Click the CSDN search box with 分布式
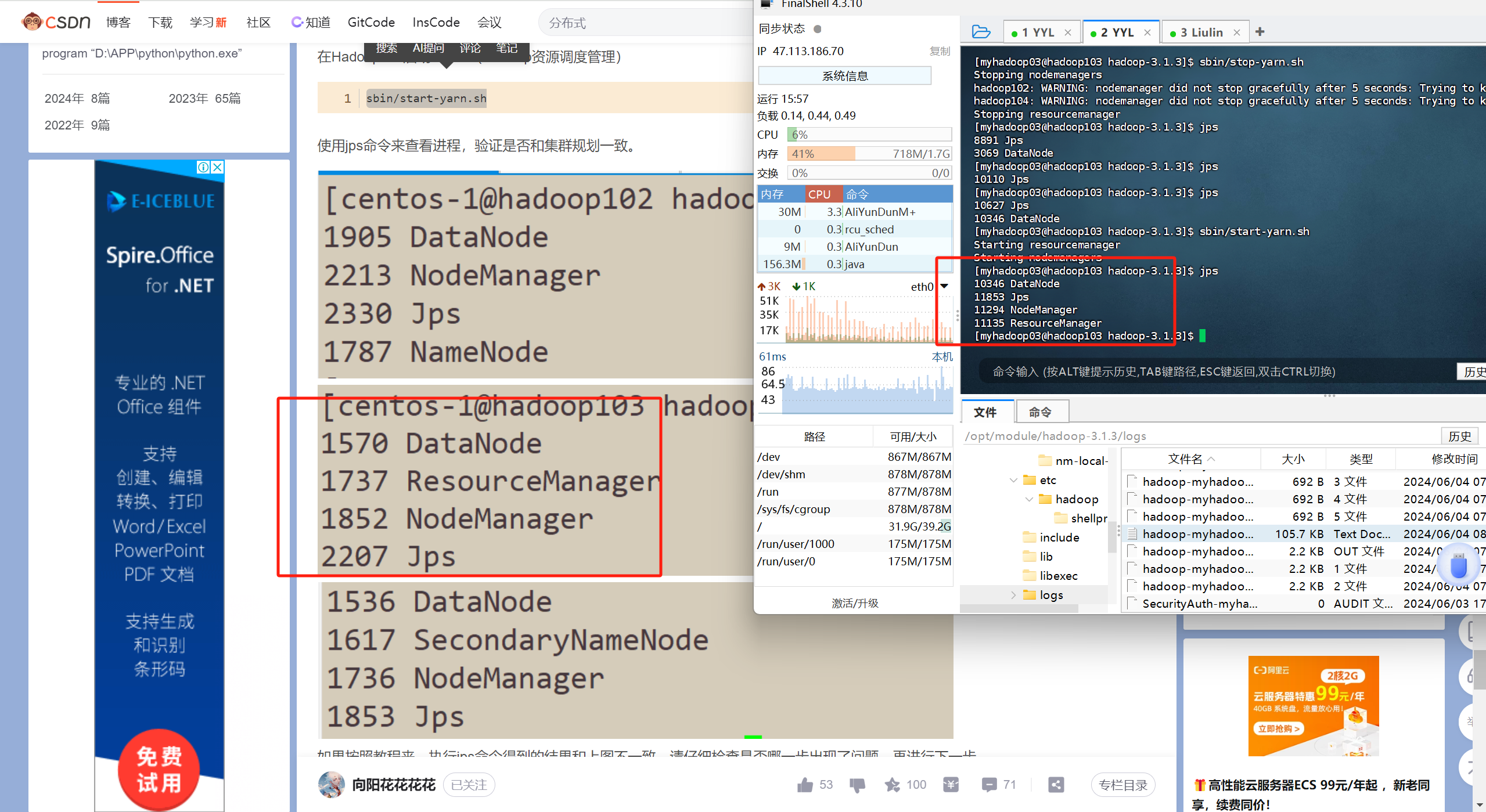The width and height of the screenshot is (1486, 812). (x=645, y=23)
